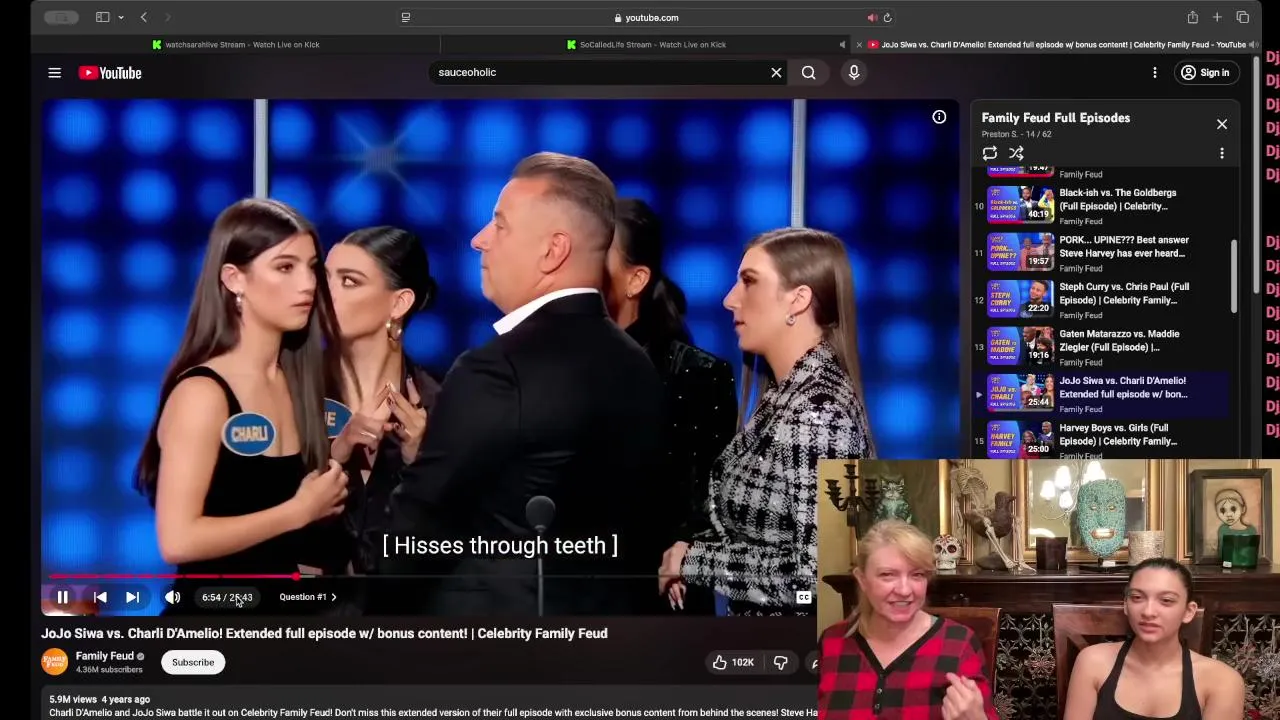This screenshot has width=1280, height=720.
Task: Click the 6:54 / 25:43 time display
Action: pos(227,597)
